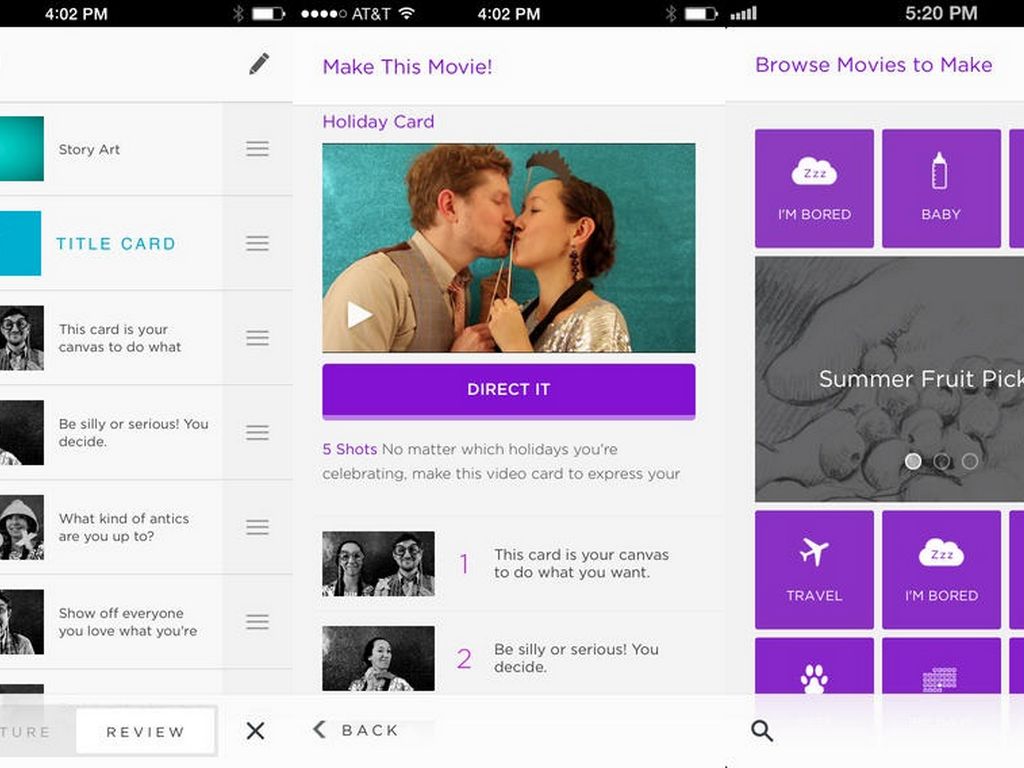The height and width of the screenshot is (768, 1024).
Task: Select the first carousel page dot
Action: coord(913,461)
